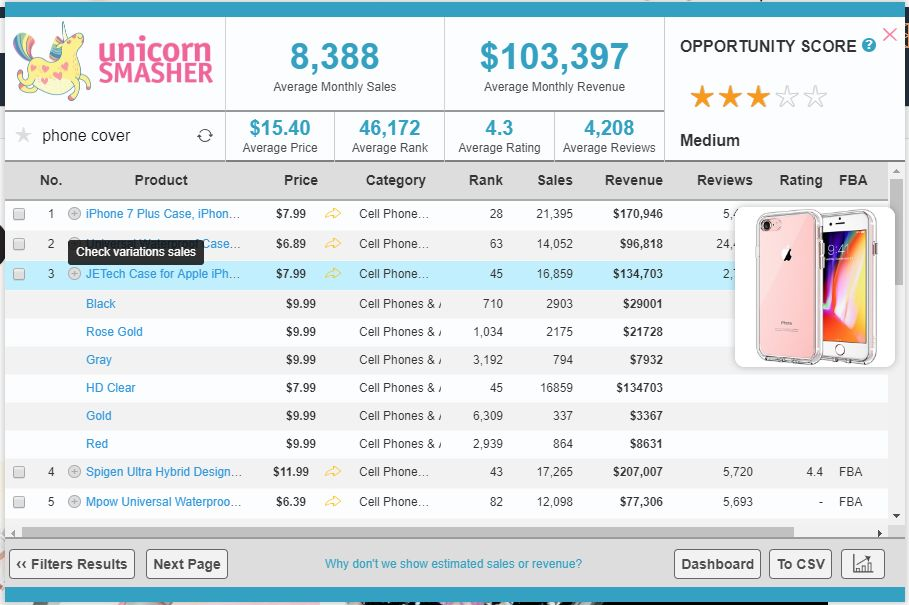
Task: Open JETech Case for Apple product link
Action: pos(163,274)
